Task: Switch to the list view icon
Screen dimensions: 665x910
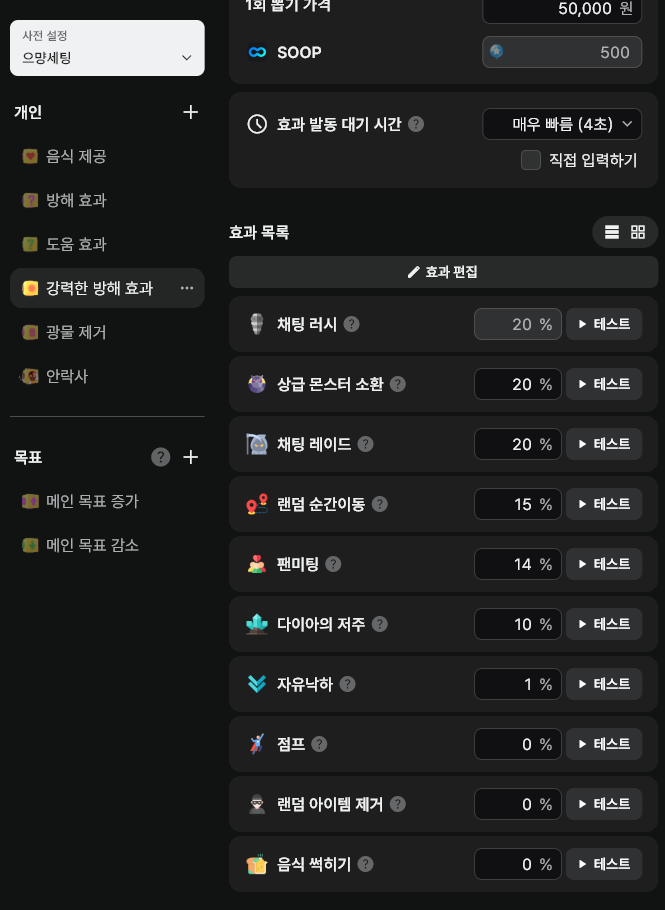Action: coord(612,232)
